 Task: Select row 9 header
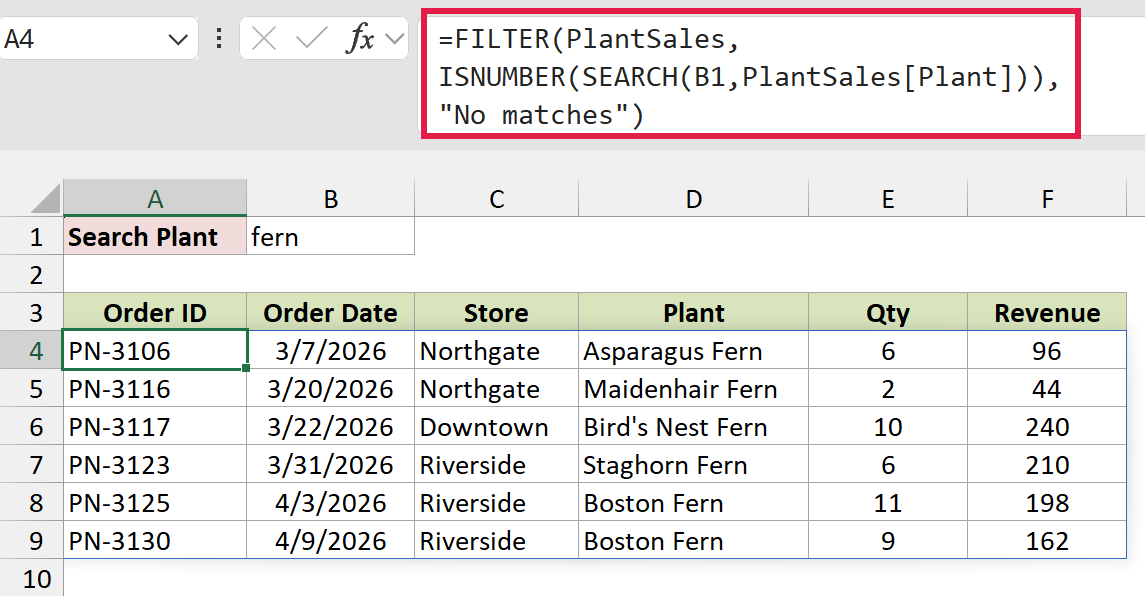click(x=31, y=540)
